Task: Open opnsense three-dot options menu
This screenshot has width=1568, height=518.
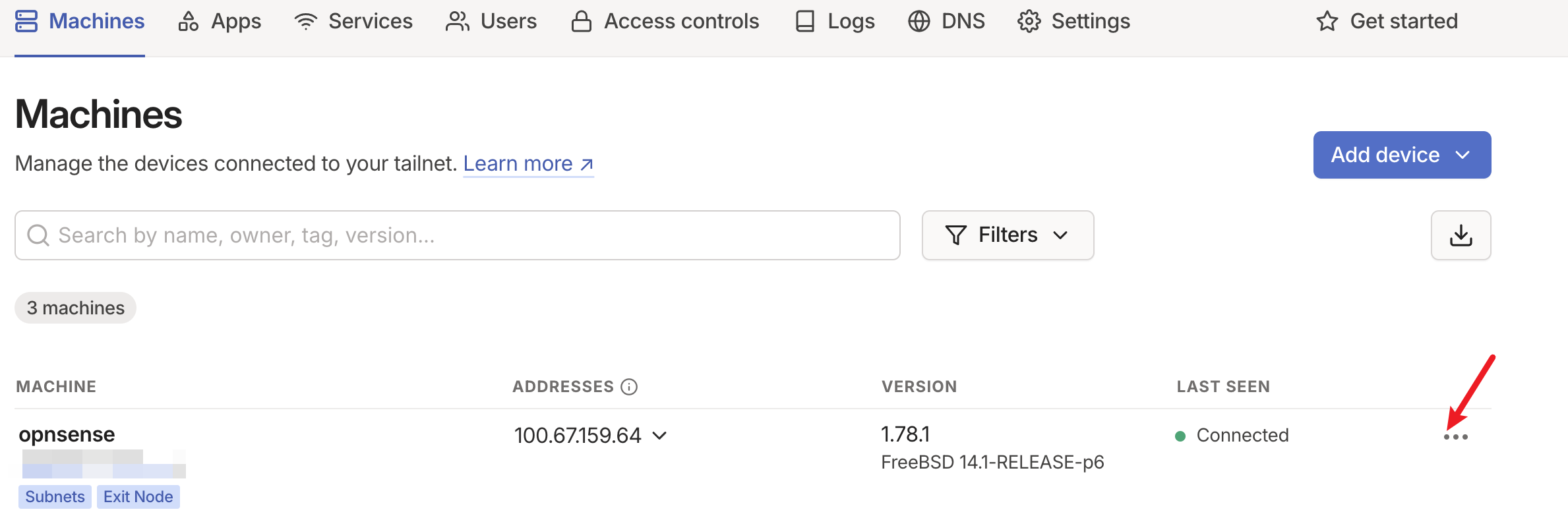Action: [x=1455, y=437]
